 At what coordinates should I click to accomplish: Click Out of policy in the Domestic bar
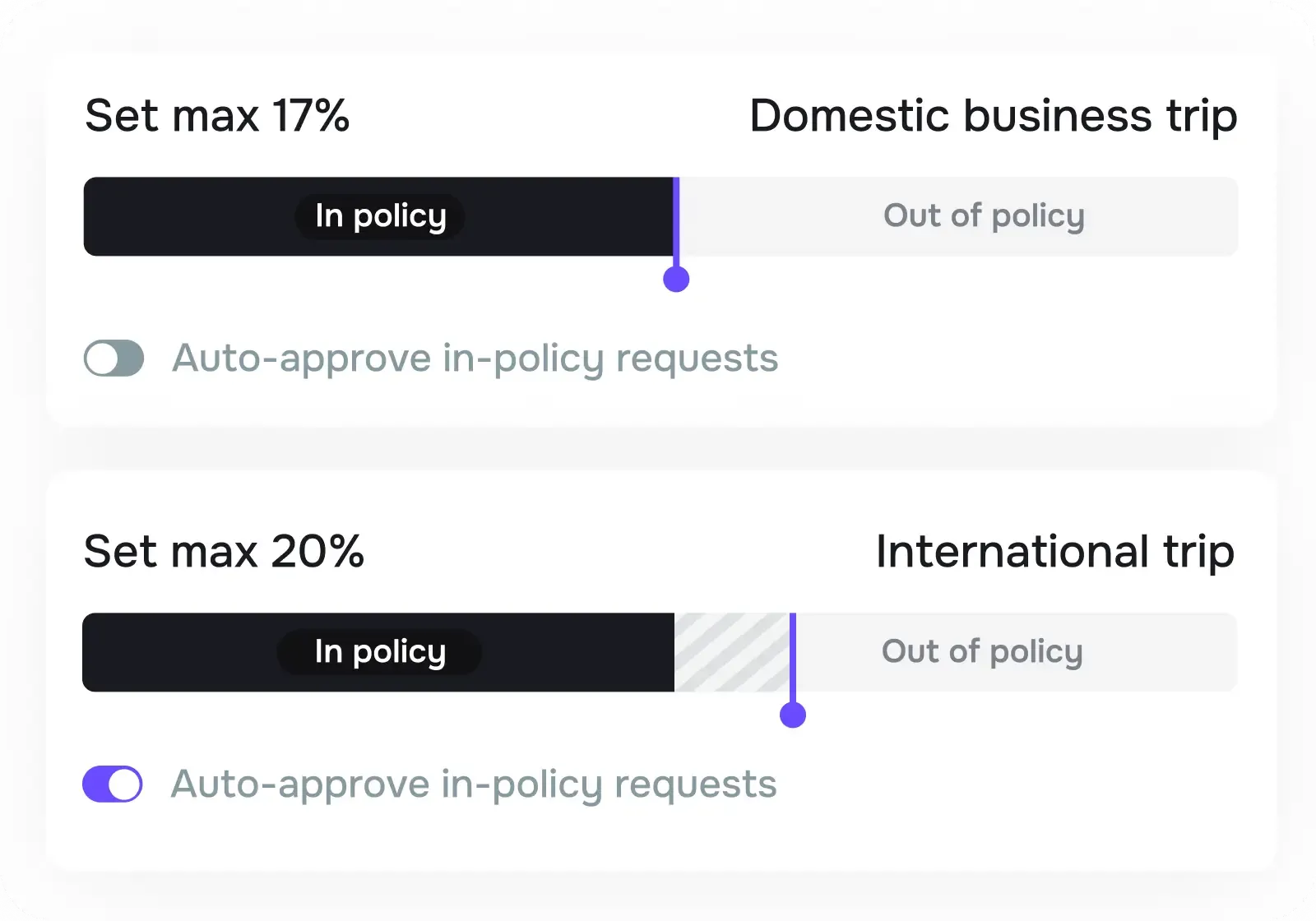point(984,216)
